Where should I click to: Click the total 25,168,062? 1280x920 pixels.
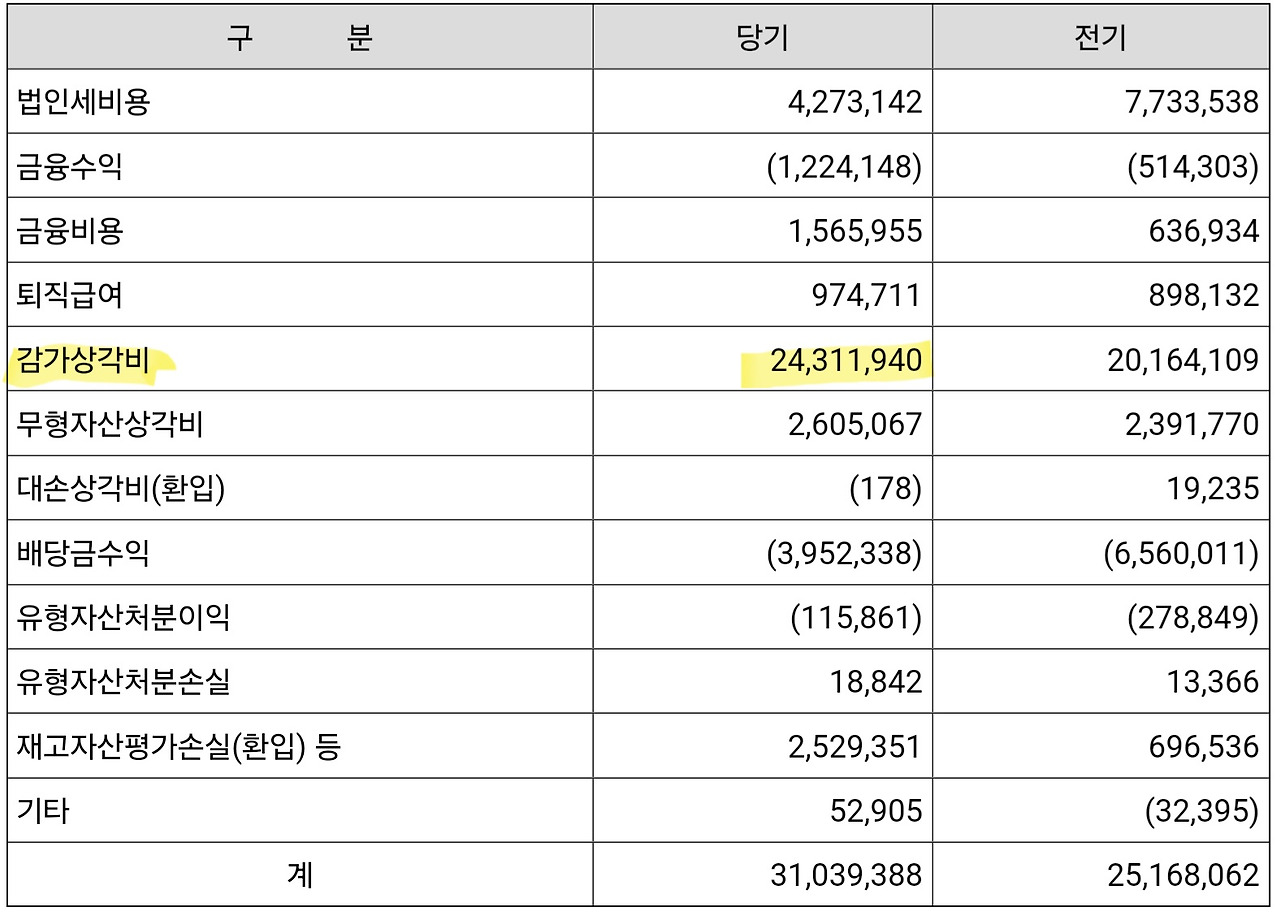1183,876
